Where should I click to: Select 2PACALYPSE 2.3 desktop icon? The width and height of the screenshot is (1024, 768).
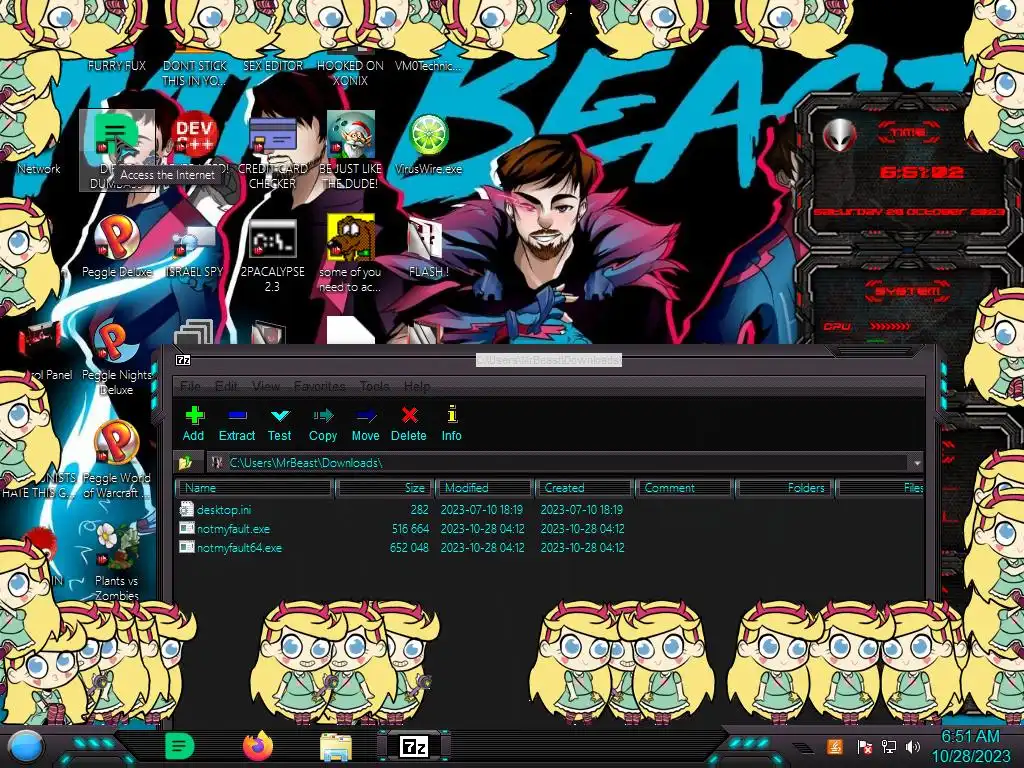coord(272,255)
